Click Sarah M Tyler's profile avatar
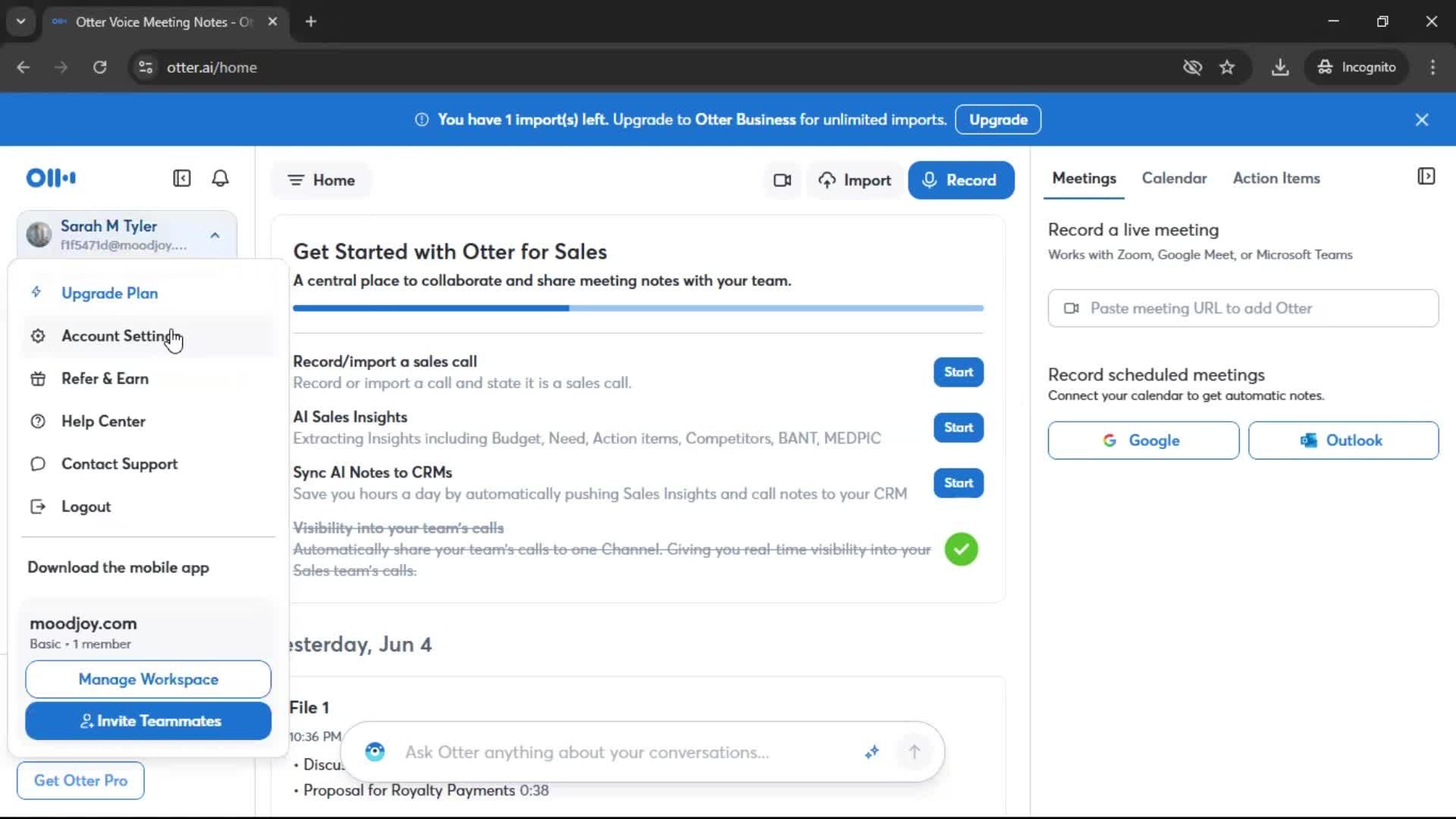The height and width of the screenshot is (819, 1456). (39, 234)
